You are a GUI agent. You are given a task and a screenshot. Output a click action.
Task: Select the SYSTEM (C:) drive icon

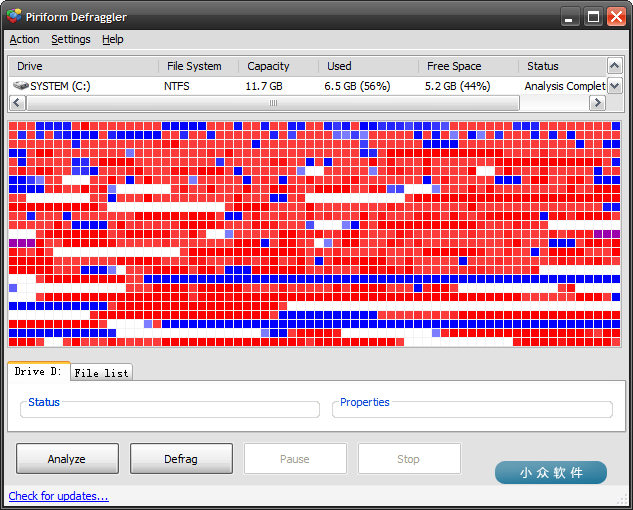click(x=20, y=86)
